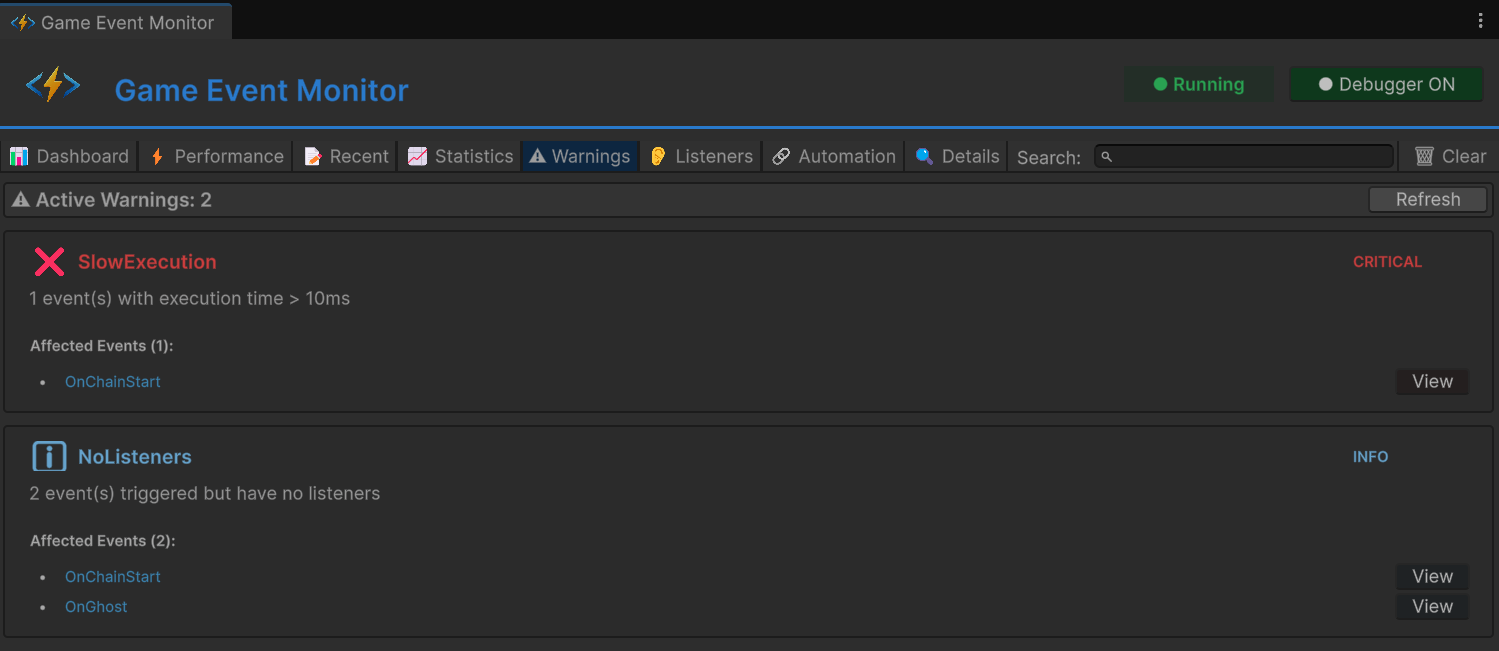Click the Statistics graph icon

(417, 156)
